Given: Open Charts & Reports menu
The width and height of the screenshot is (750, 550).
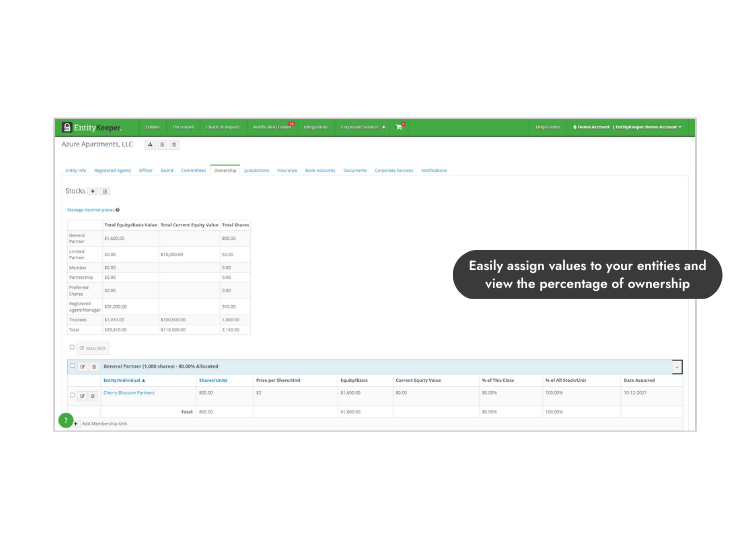Looking at the screenshot, I should pyautogui.click(x=223, y=127).
